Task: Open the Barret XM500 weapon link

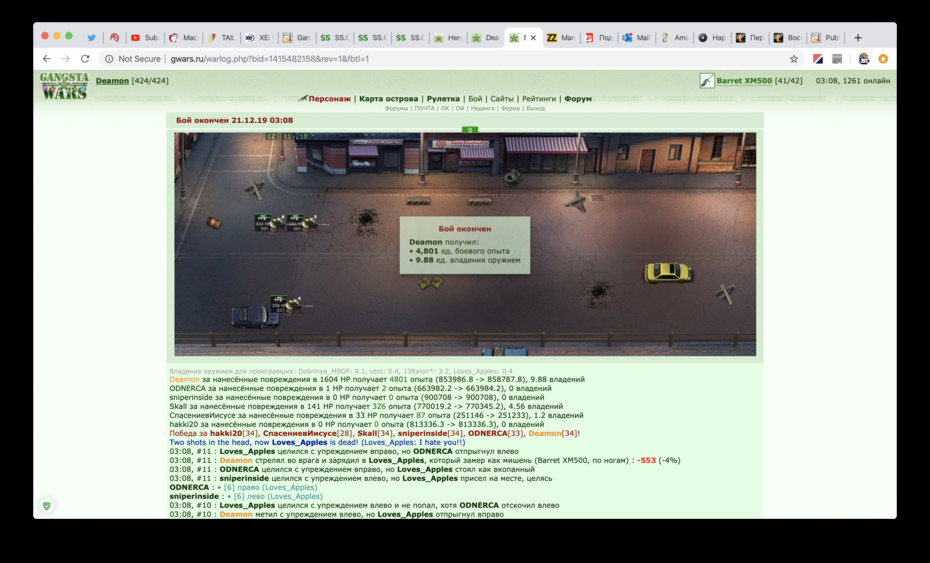Action: (x=744, y=81)
